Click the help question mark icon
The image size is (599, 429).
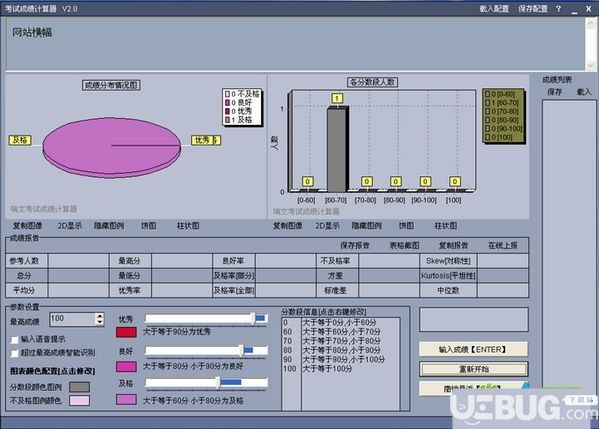[x=559, y=8]
